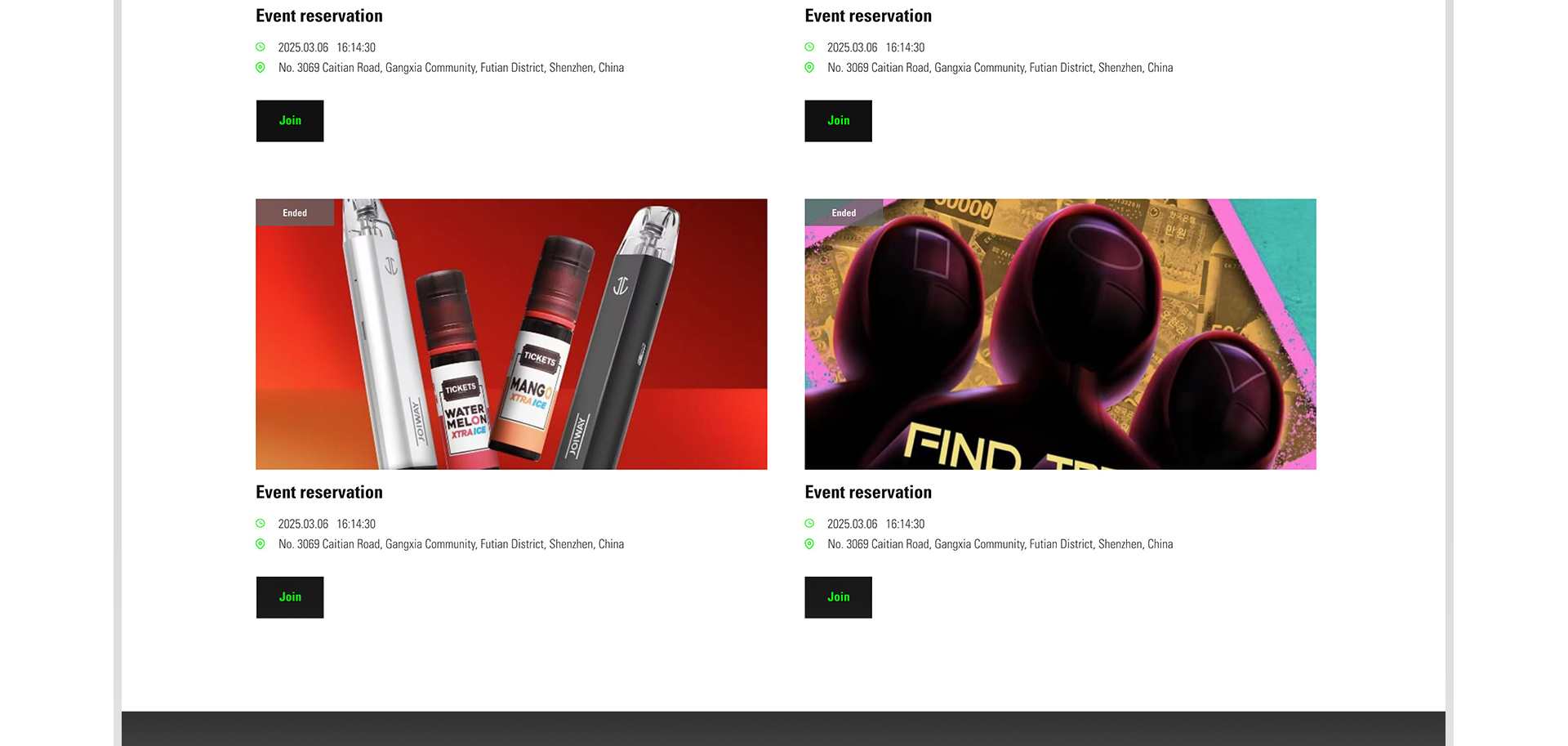1568x746 pixels.
Task: Click the clock icon in the top-right event
Action: pyautogui.click(x=809, y=47)
